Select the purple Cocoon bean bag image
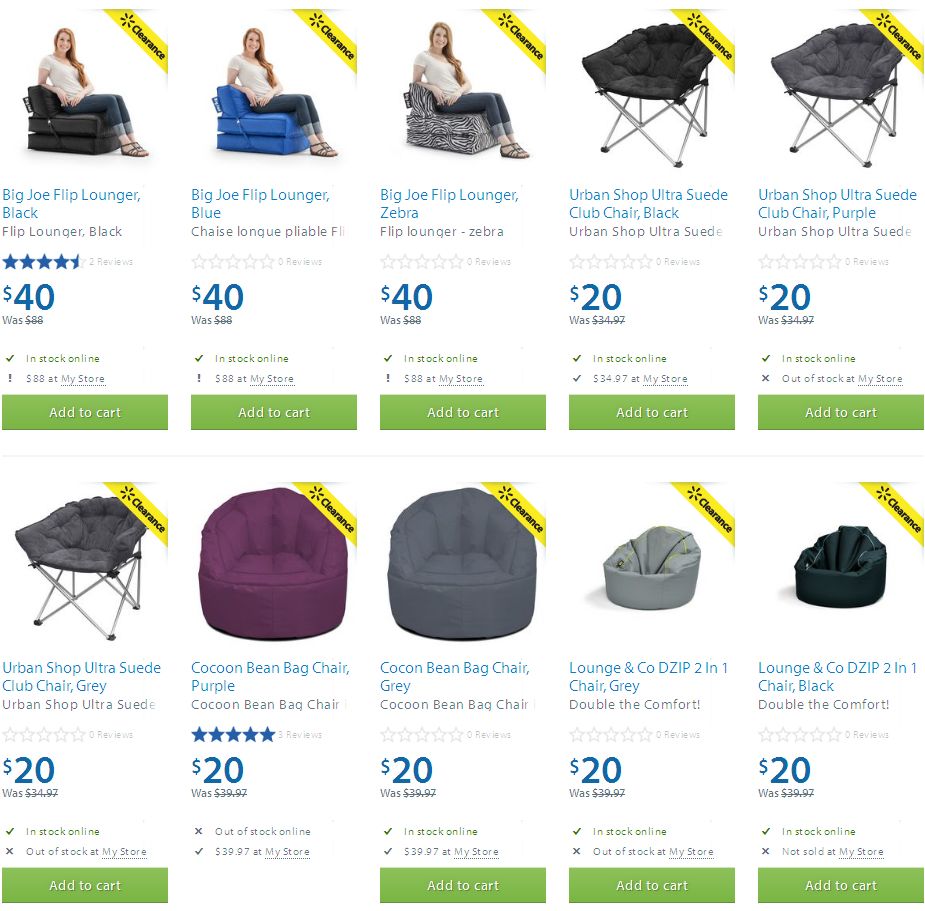Image resolution: width=925 pixels, height=911 pixels. pyautogui.click(x=273, y=563)
